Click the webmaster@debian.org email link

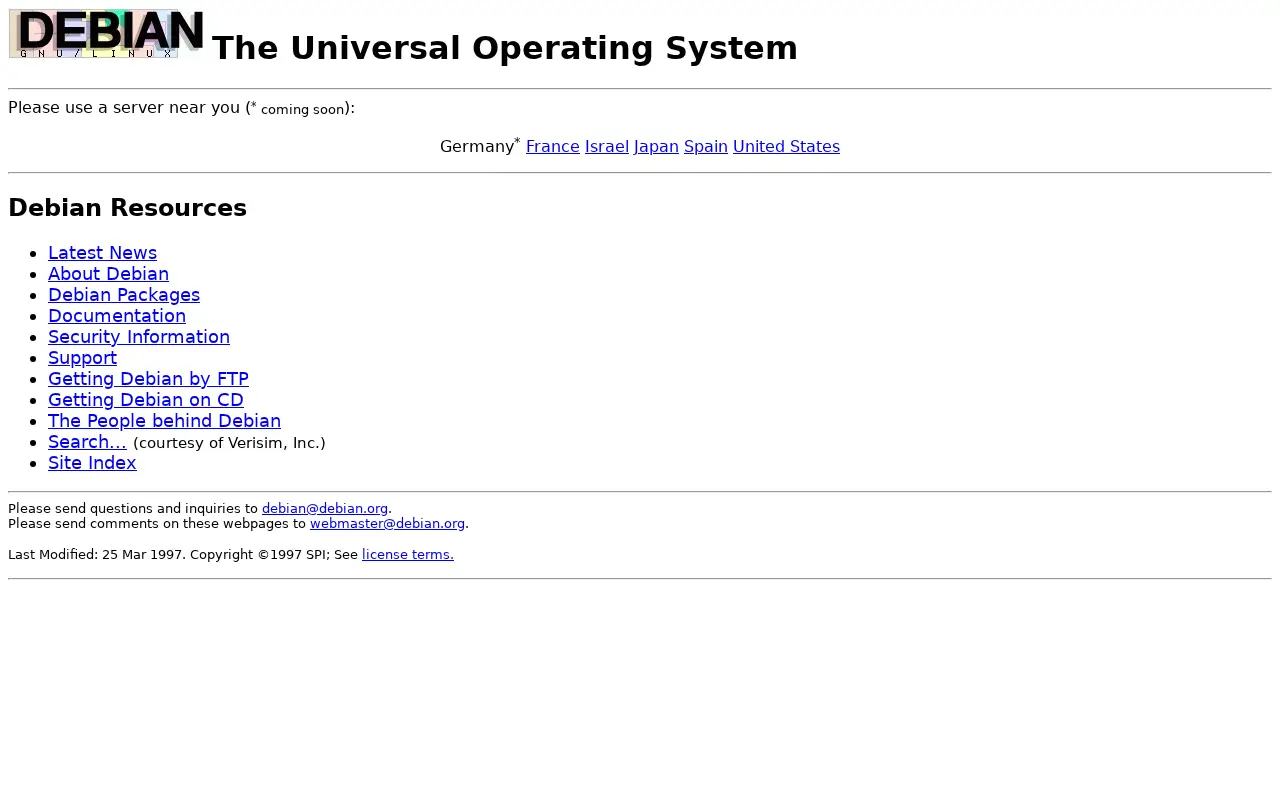click(x=387, y=524)
